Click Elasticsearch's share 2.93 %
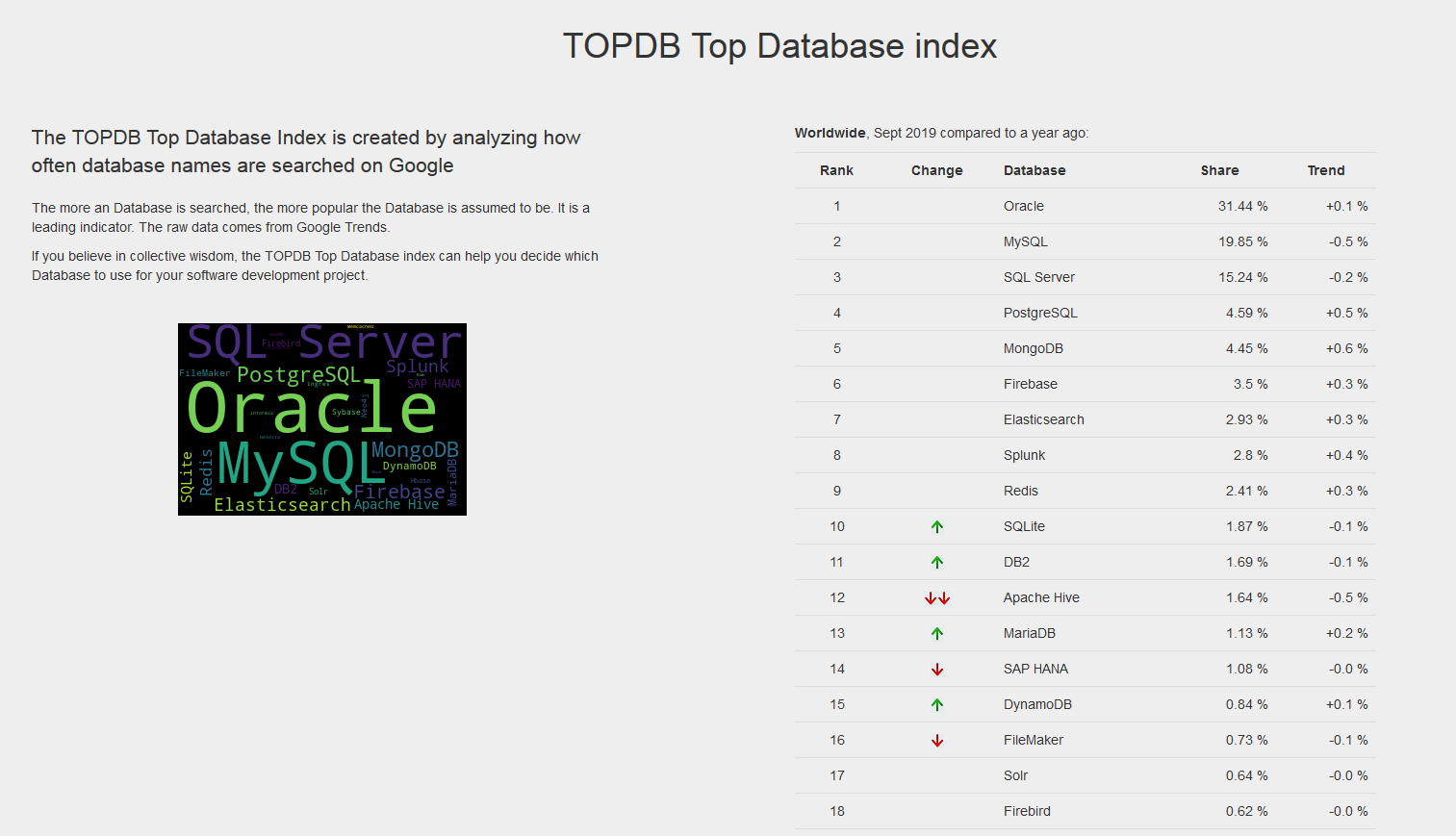Viewport: 1456px width, 836px height. coord(1247,419)
